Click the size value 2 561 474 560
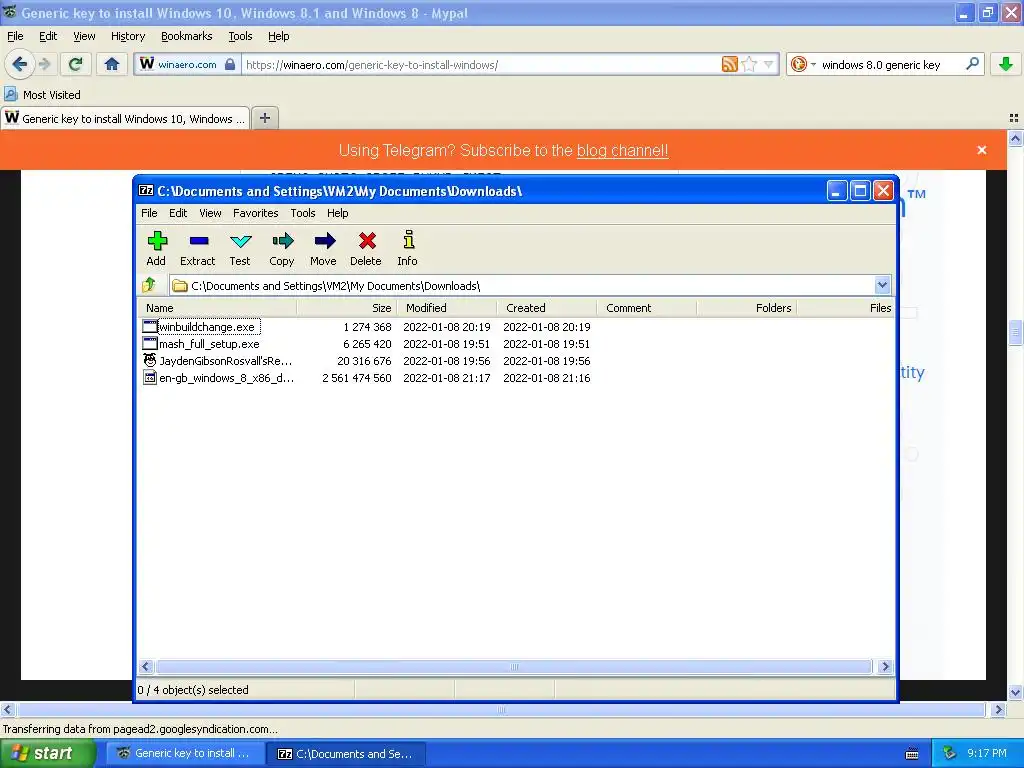The image size is (1024, 768). point(357,377)
